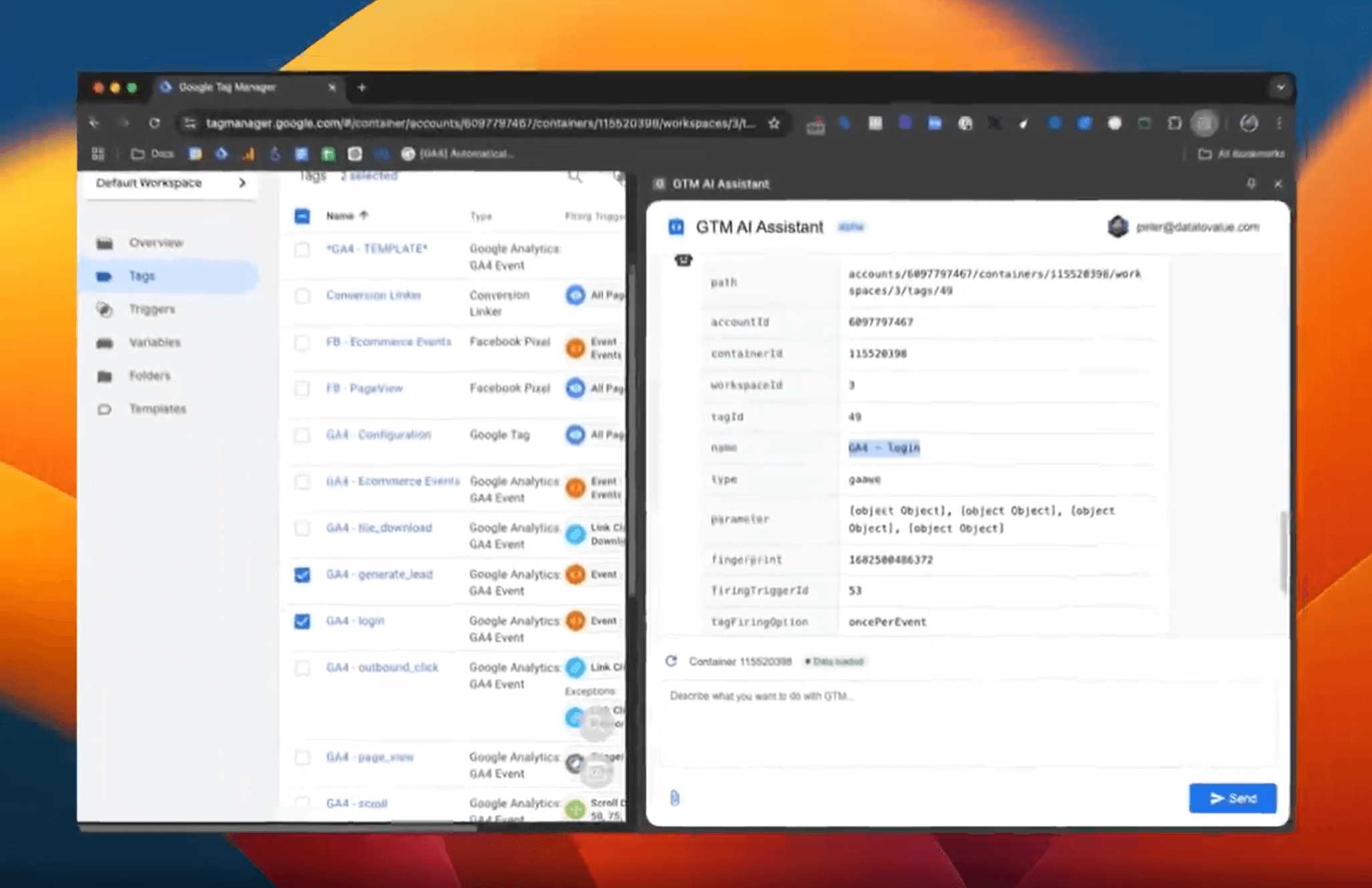Expand the Chrome tab search dropdown
This screenshot has height=888, width=1372.
[x=1280, y=88]
